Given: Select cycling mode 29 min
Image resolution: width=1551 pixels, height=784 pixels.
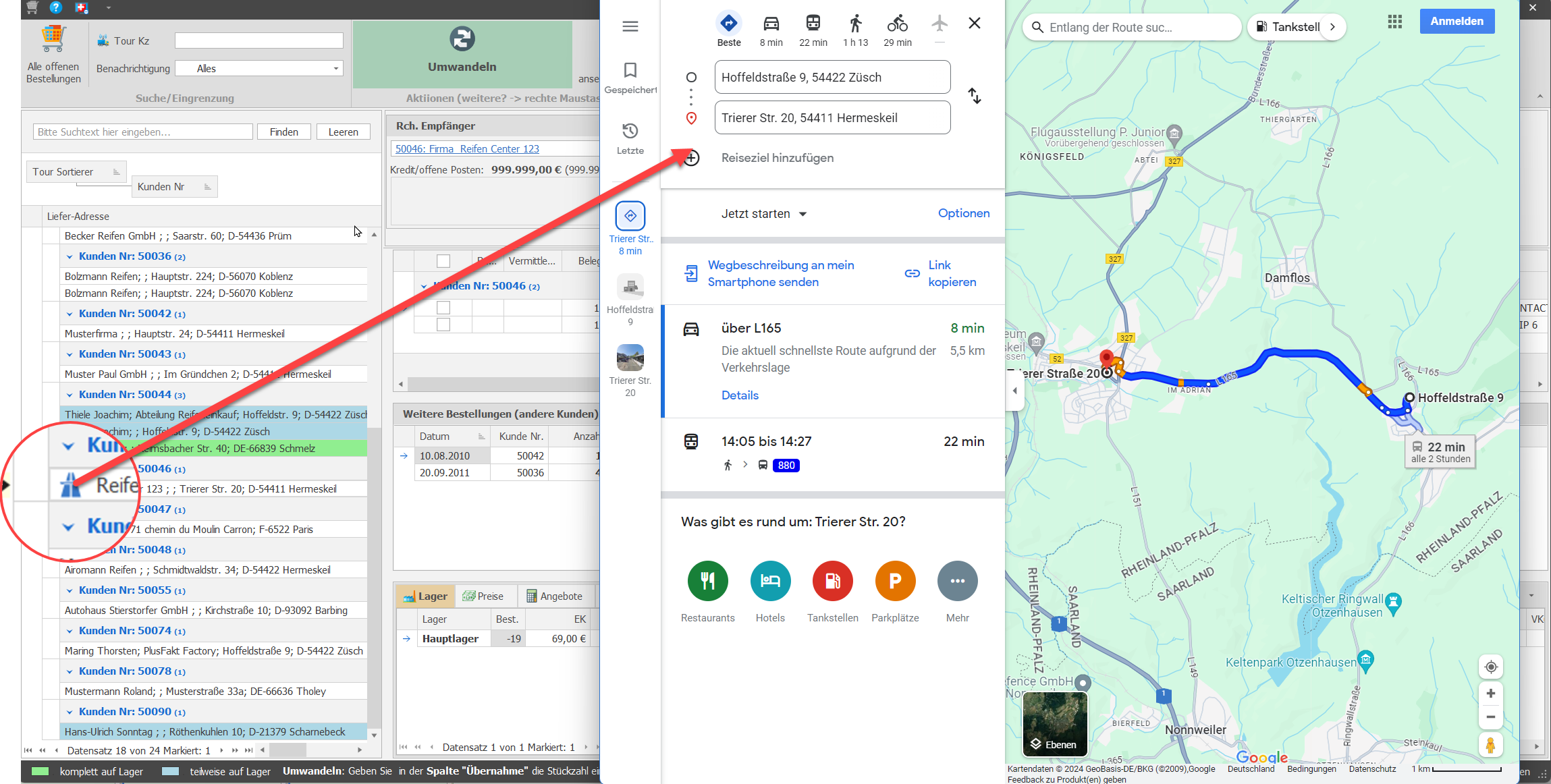Looking at the screenshot, I should click(x=897, y=30).
